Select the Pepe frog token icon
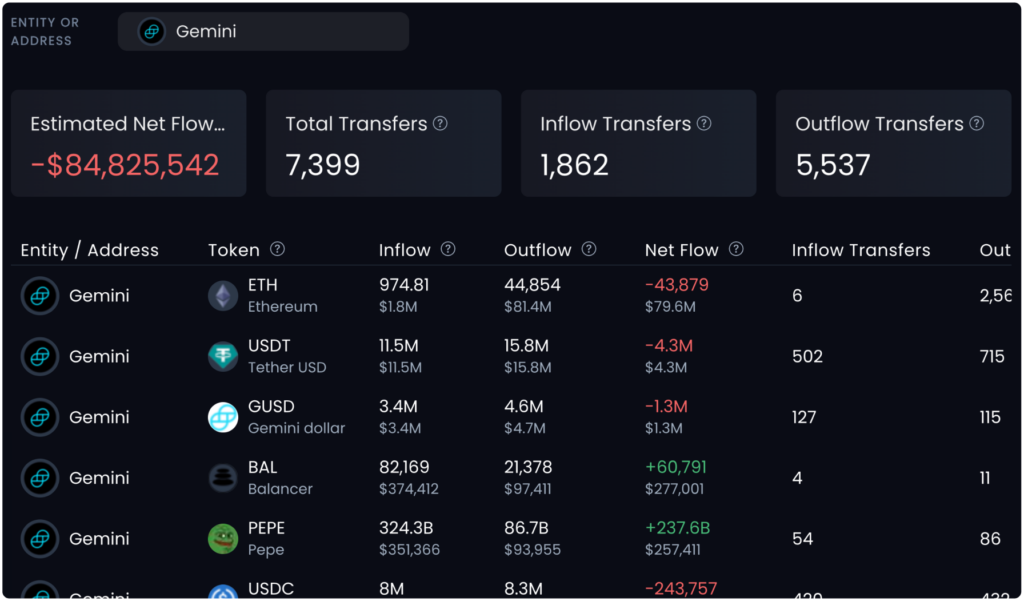 (x=223, y=539)
